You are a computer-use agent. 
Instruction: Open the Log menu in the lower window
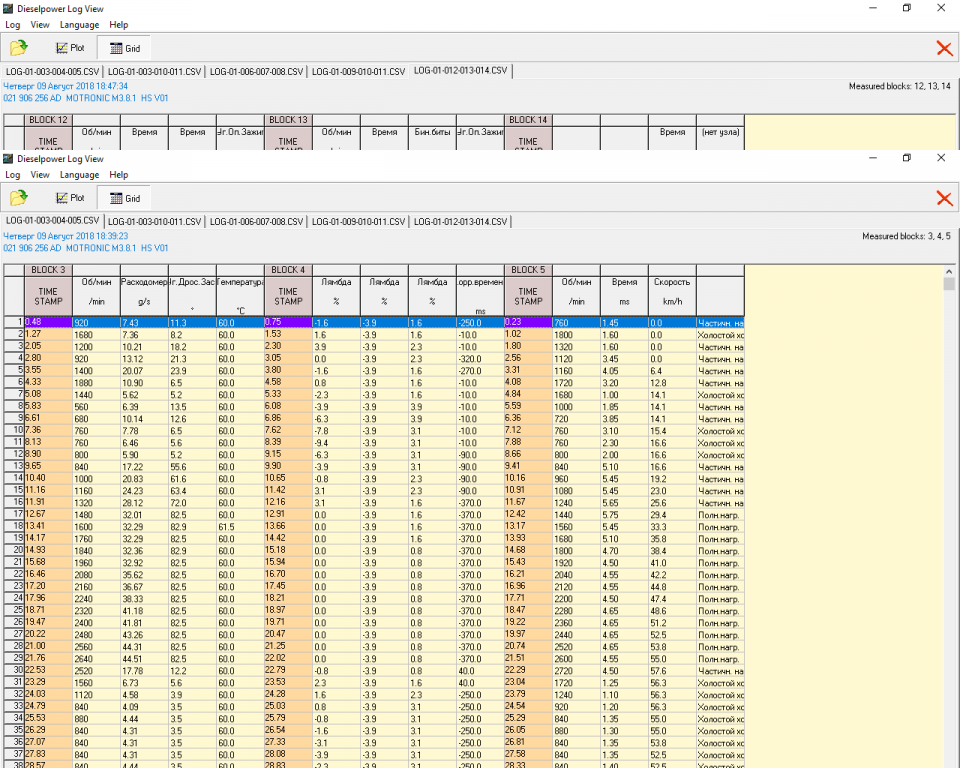pyautogui.click(x=13, y=175)
